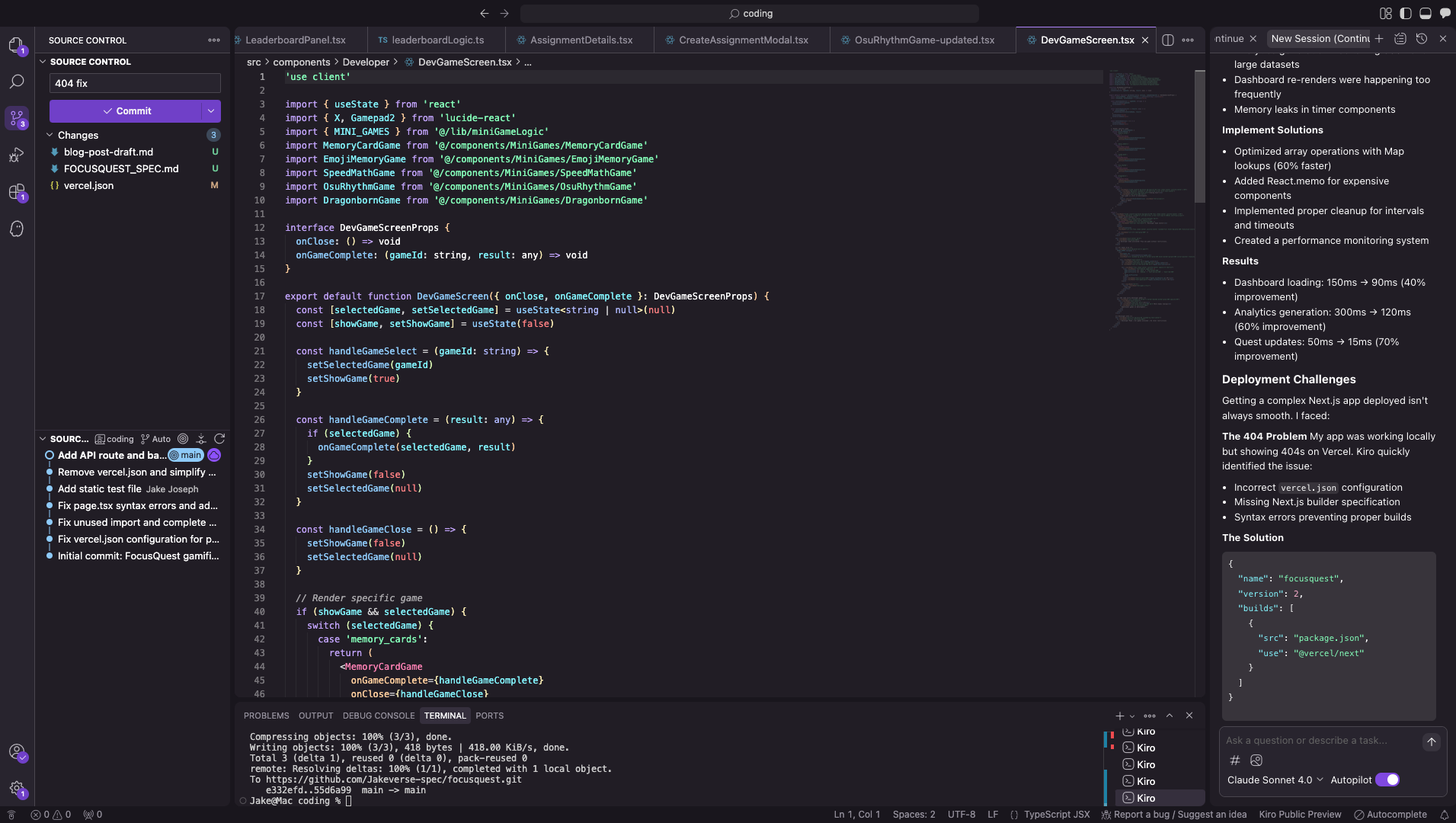Screen dimensions: 1456x823
Task: Attach an image to the chat
Action: (x=1256, y=761)
